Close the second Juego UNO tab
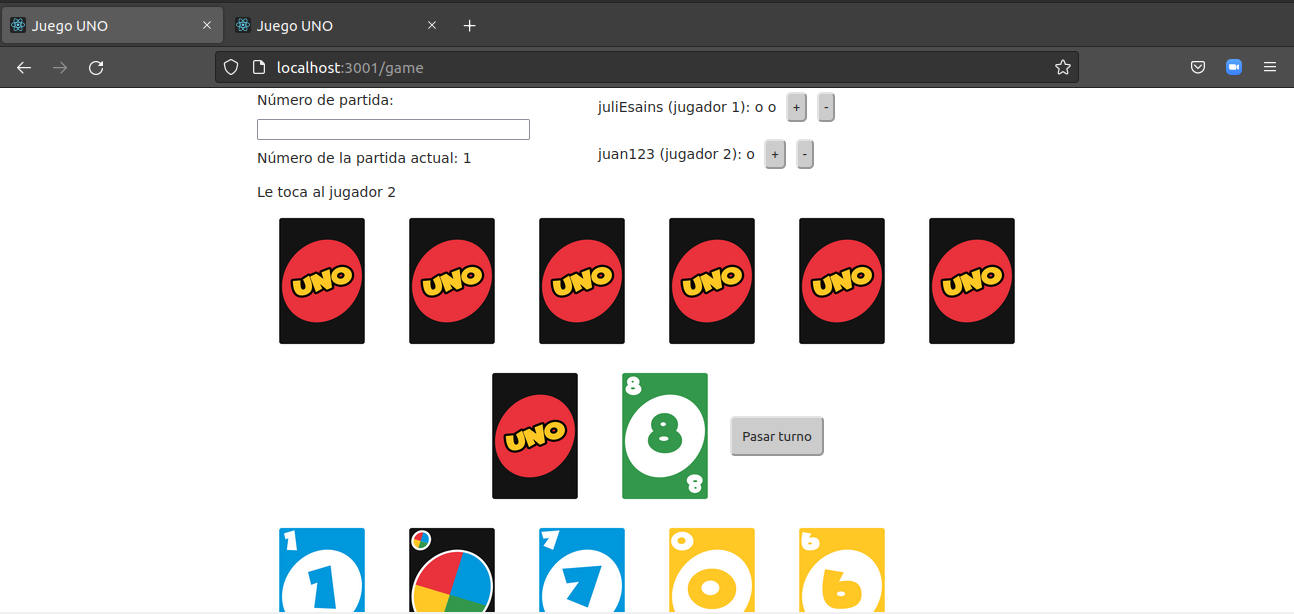Viewport: 1294px width, 614px height. coord(432,26)
